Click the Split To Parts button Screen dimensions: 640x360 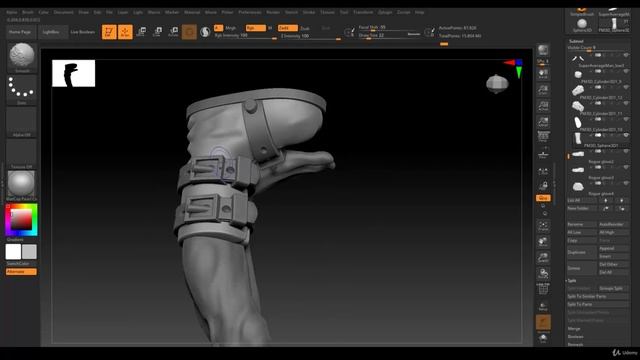click(x=598, y=304)
